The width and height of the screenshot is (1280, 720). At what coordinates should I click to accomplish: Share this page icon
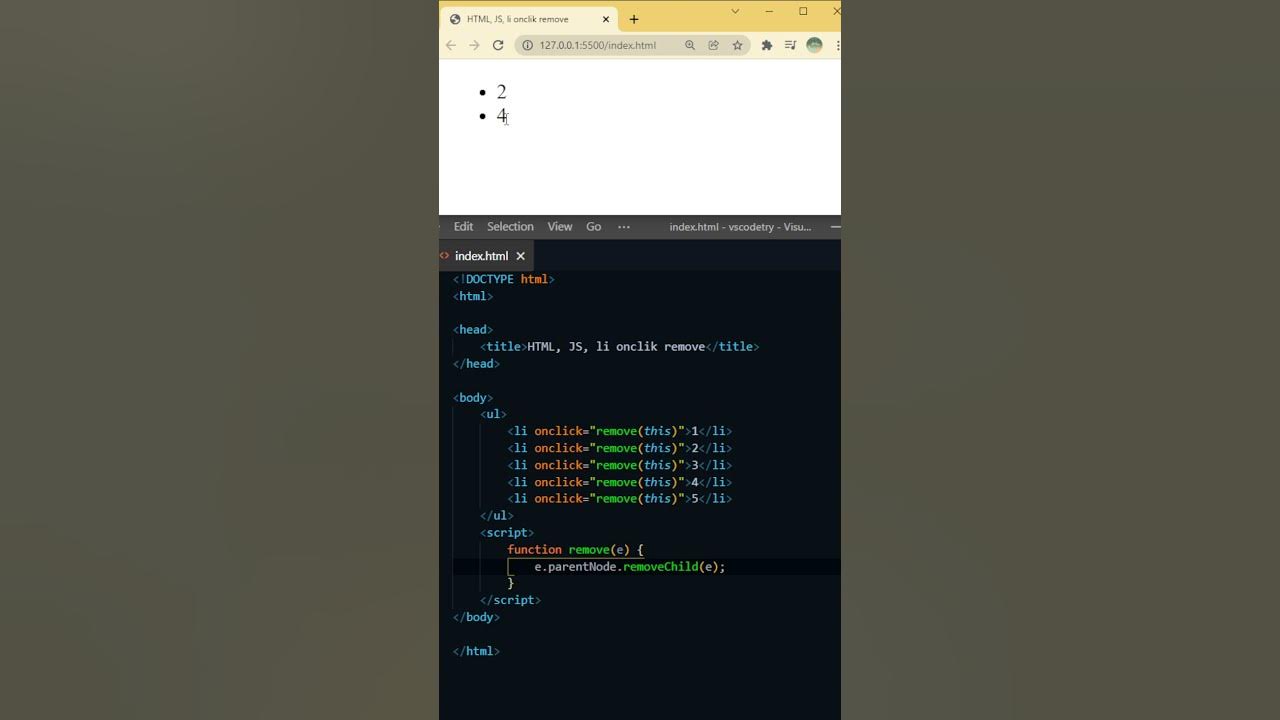[714, 45]
